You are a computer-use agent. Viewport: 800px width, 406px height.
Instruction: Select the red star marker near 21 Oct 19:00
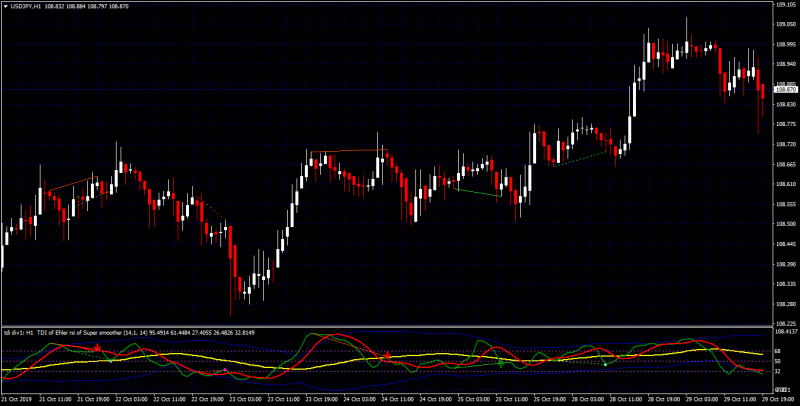[97, 348]
